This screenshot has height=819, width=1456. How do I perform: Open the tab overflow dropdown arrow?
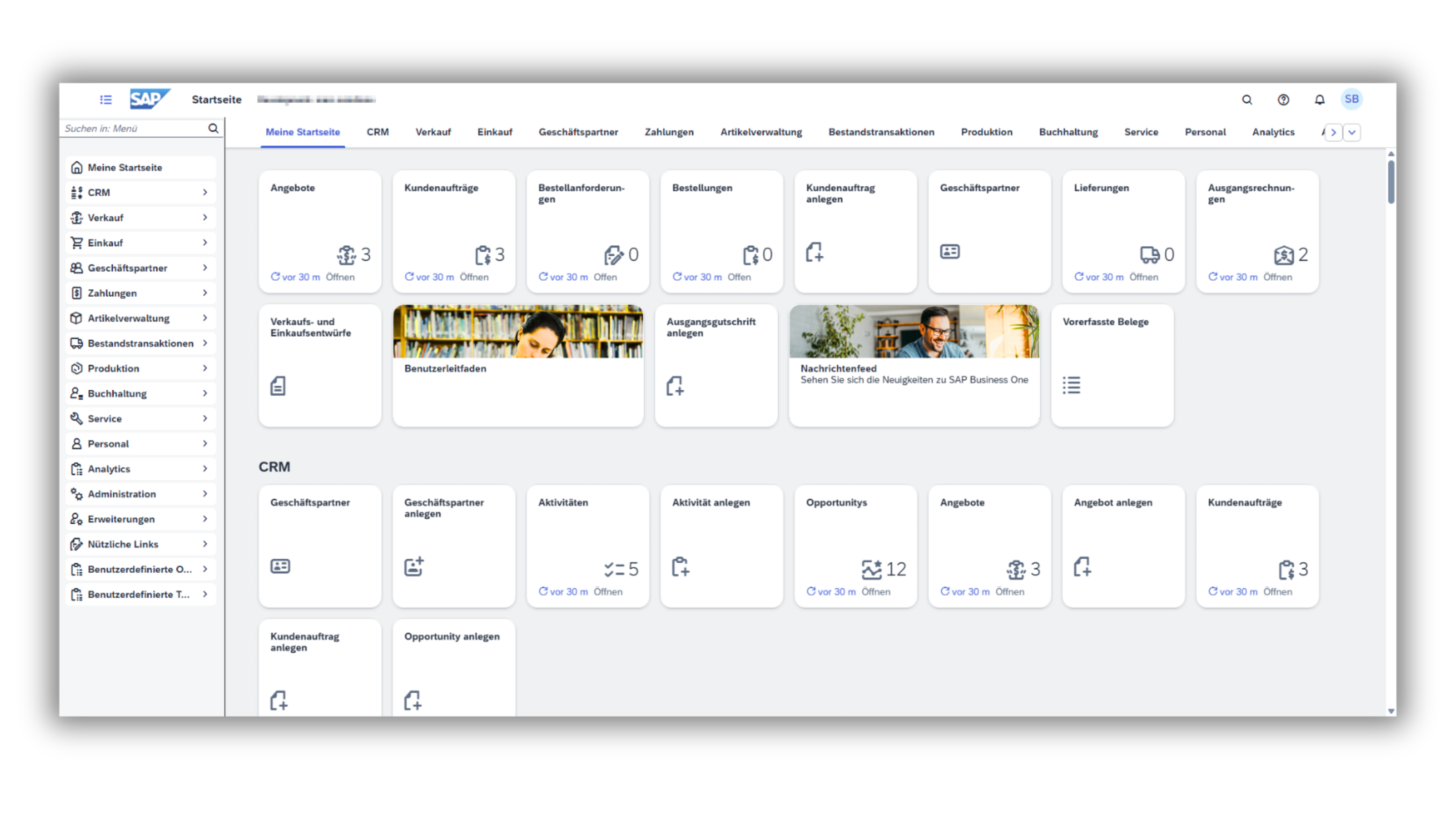pos(1351,132)
